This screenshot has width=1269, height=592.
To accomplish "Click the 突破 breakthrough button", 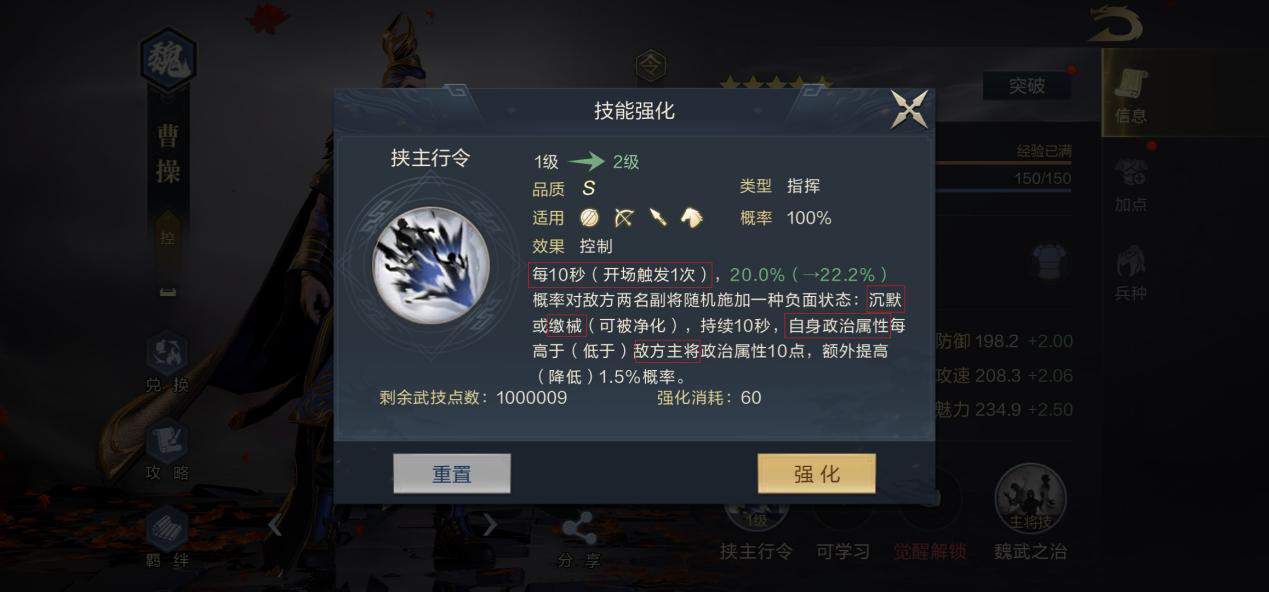I will (1027, 86).
